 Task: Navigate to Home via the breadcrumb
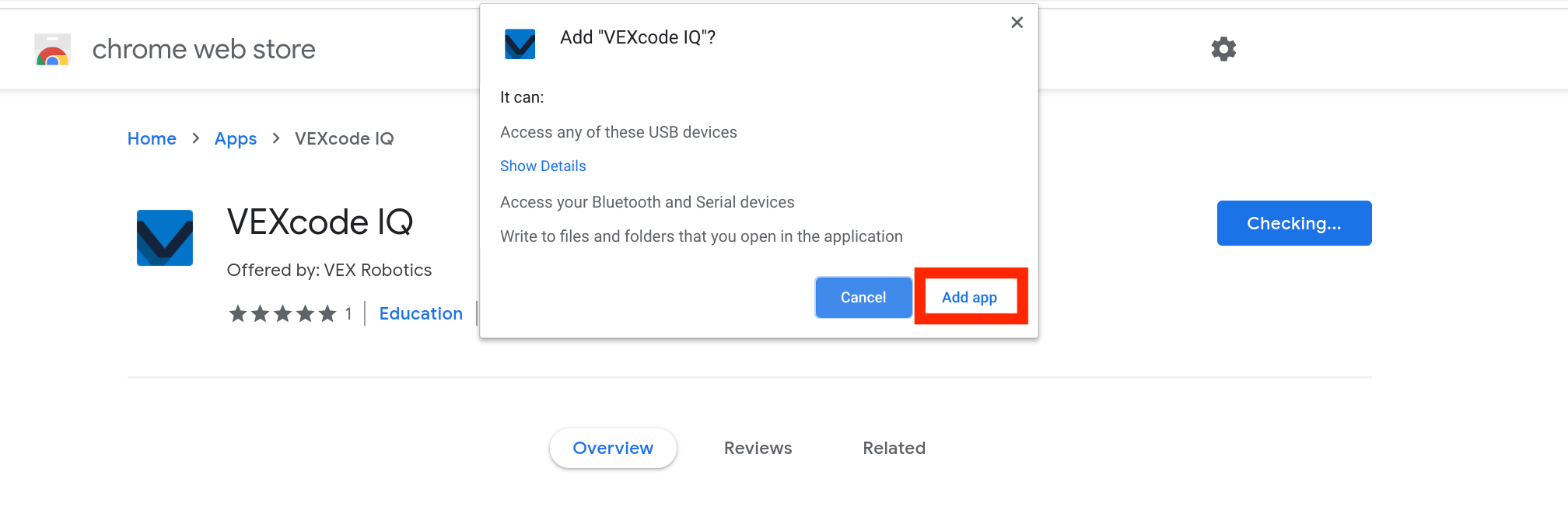point(152,138)
